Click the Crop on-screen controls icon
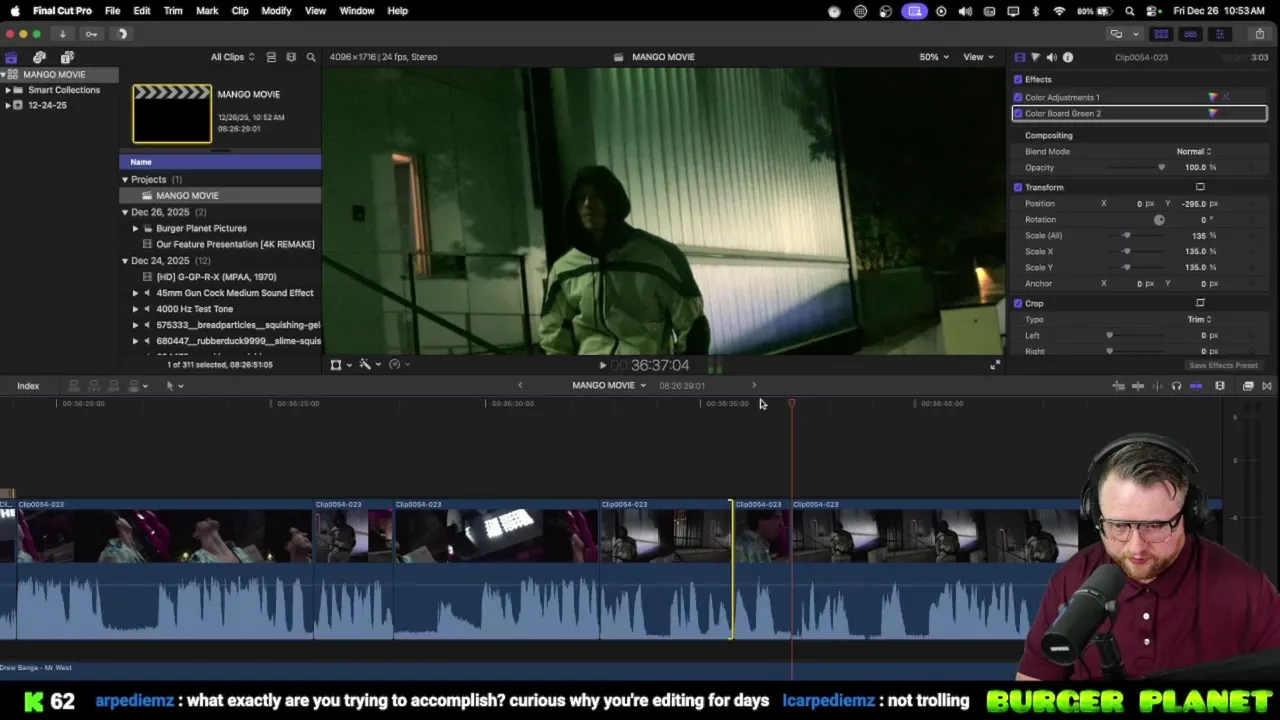 (1200, 303)
